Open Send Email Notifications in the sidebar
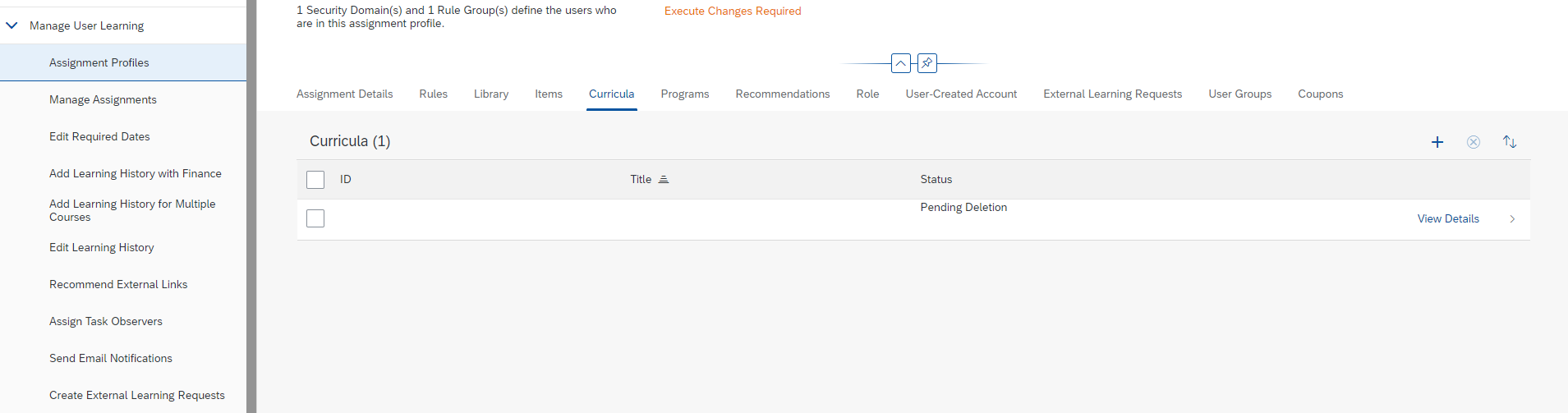Screen dimensions: 1568x413 111,358
